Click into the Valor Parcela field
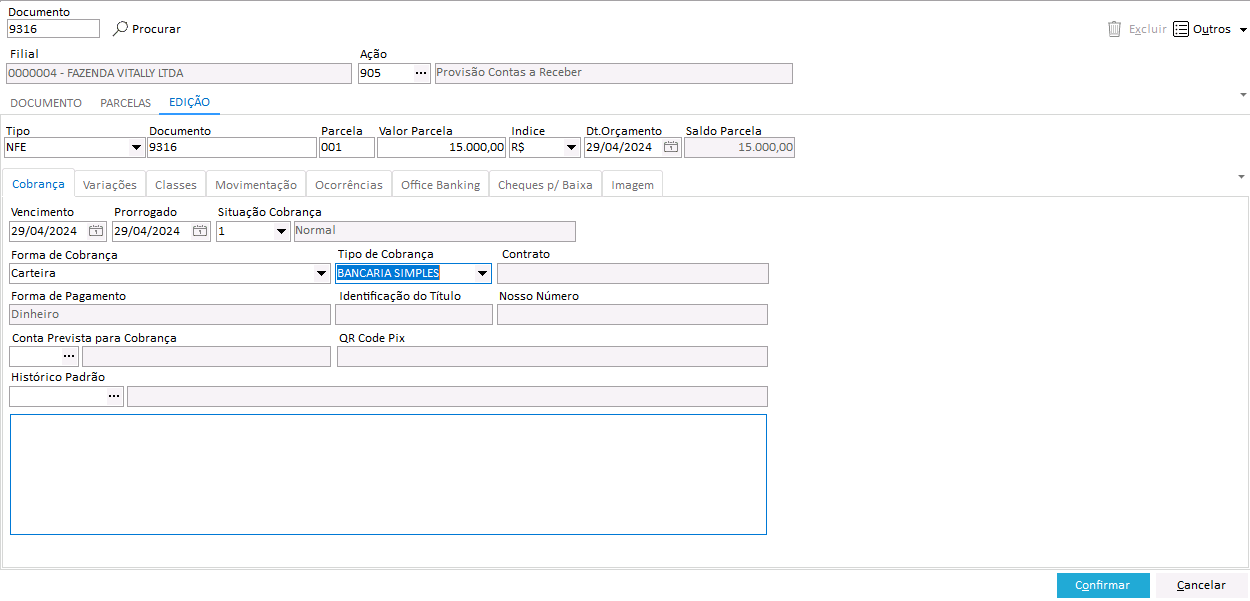The height and width of the screenshot is (601, 1250). click(440, 148)
